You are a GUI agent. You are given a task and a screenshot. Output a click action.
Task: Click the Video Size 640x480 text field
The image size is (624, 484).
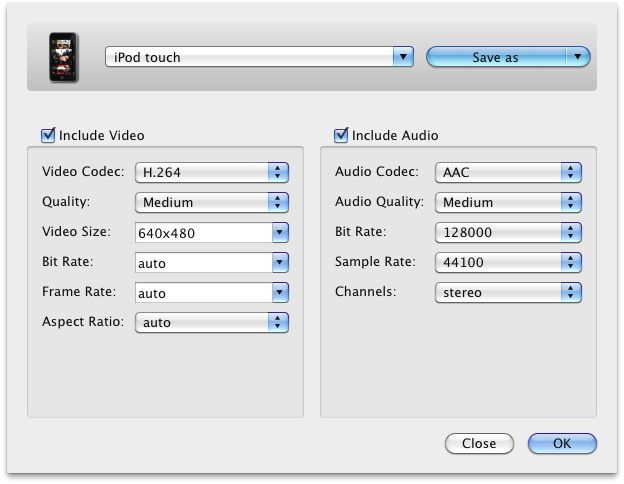[204, 232]
